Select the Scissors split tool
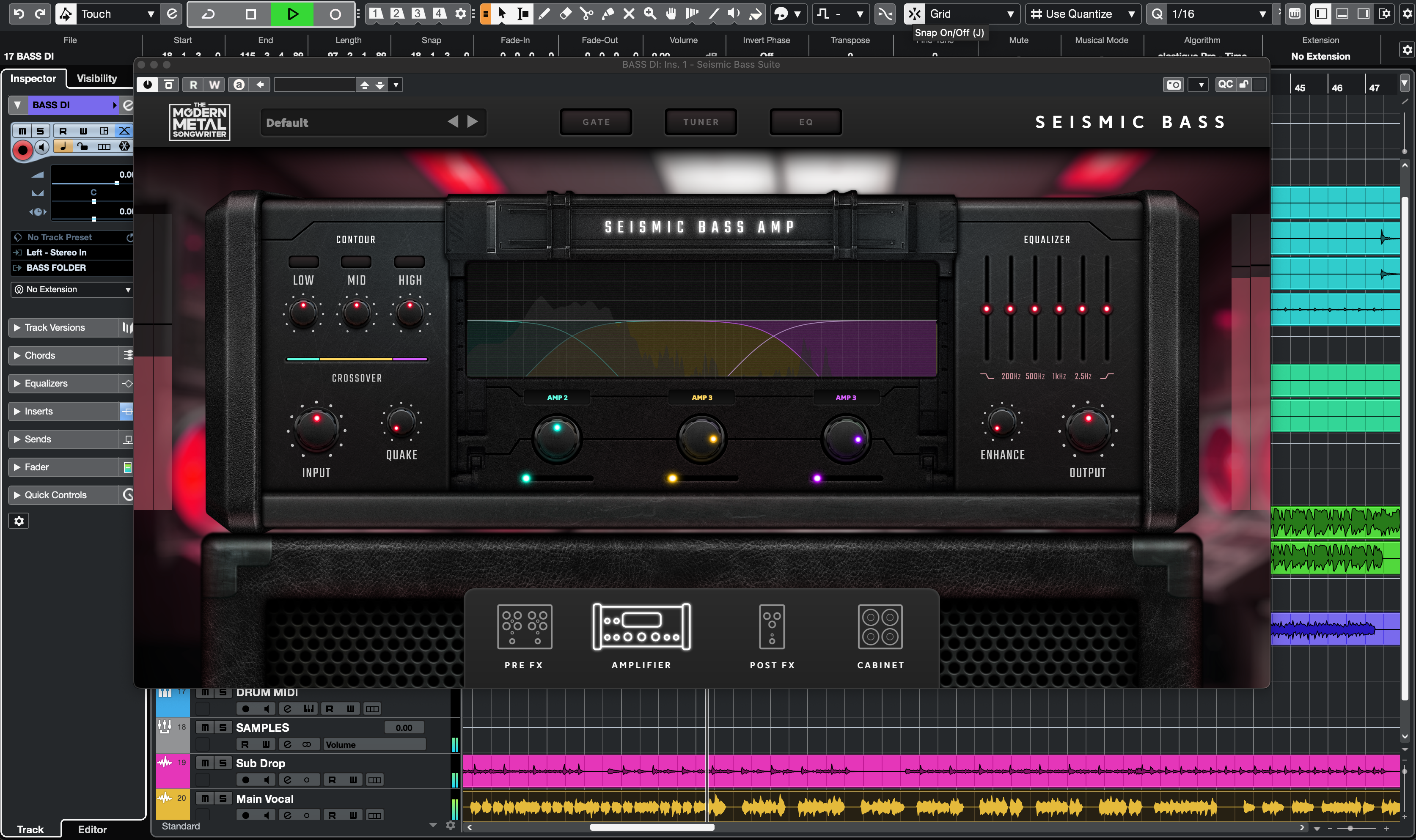The width and height of the screenshot is (1416, 840). pyautogui.click(x=586, y=14)
